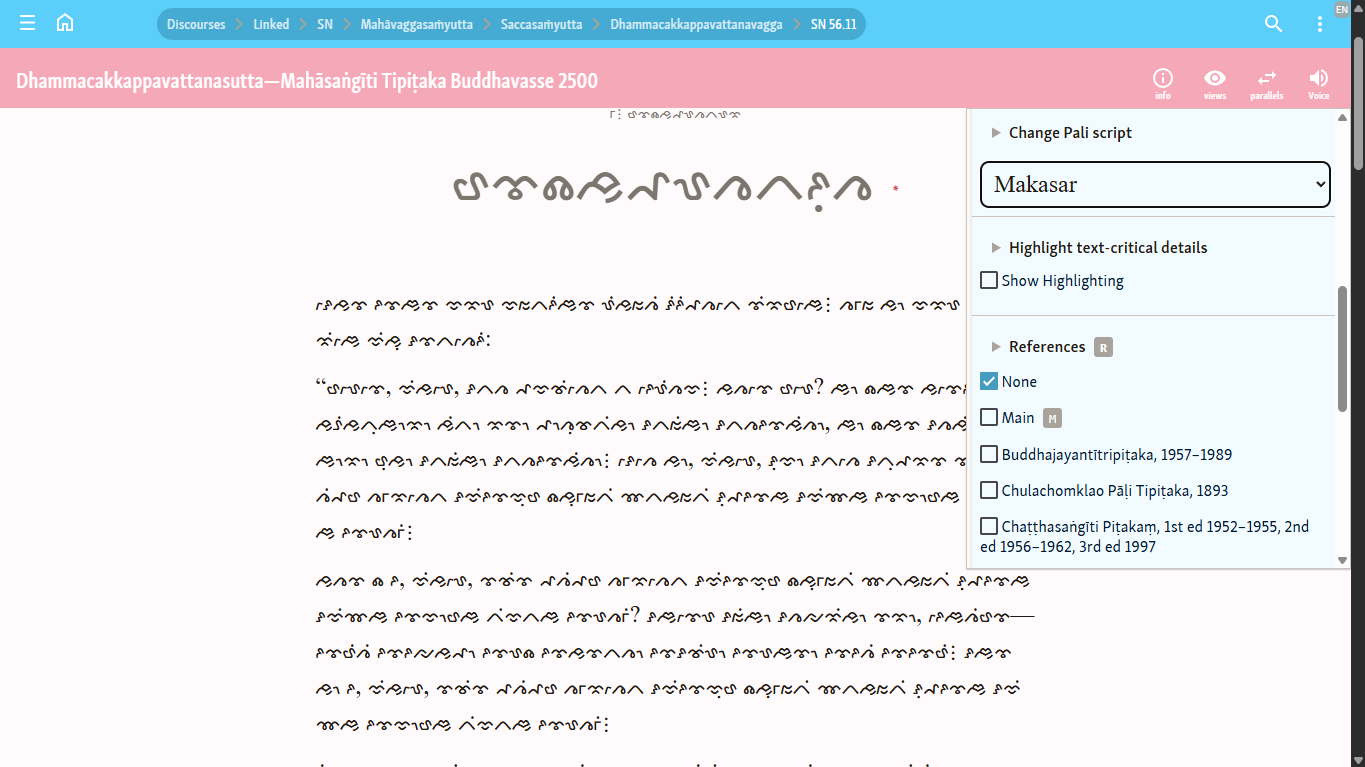Toggle the views eye panel

[x=1215, y=83]
